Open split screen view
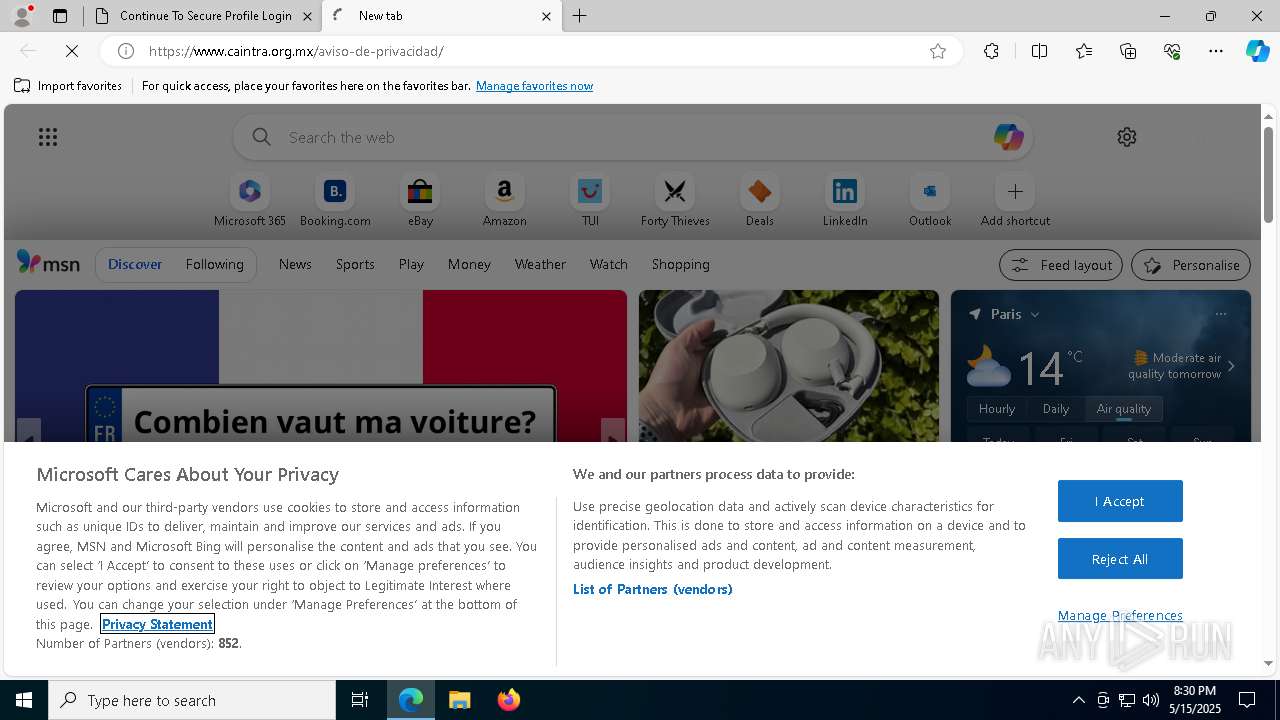Screen dimensions: 1280x720 (1039, 51)
